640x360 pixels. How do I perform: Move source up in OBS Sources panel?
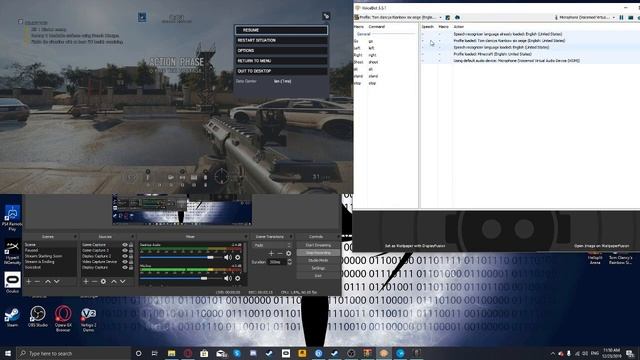coord(114,282)
